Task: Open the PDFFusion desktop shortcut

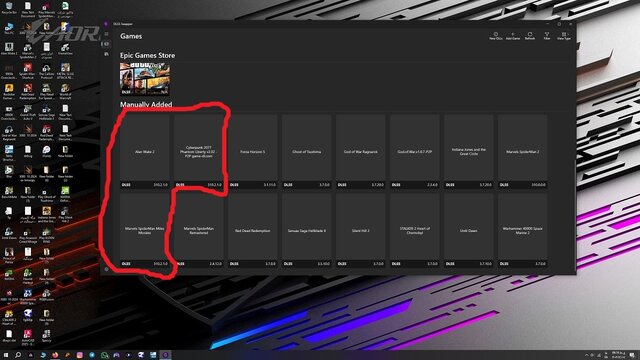Action: (46, 295)
